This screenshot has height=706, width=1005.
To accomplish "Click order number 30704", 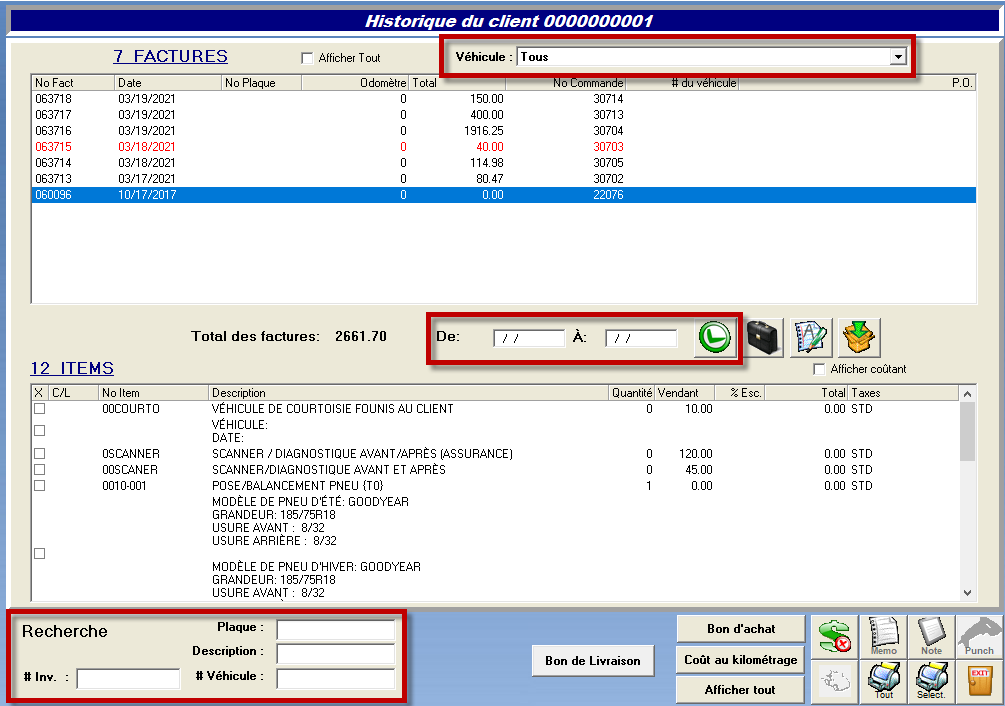I will pos(608,131).
